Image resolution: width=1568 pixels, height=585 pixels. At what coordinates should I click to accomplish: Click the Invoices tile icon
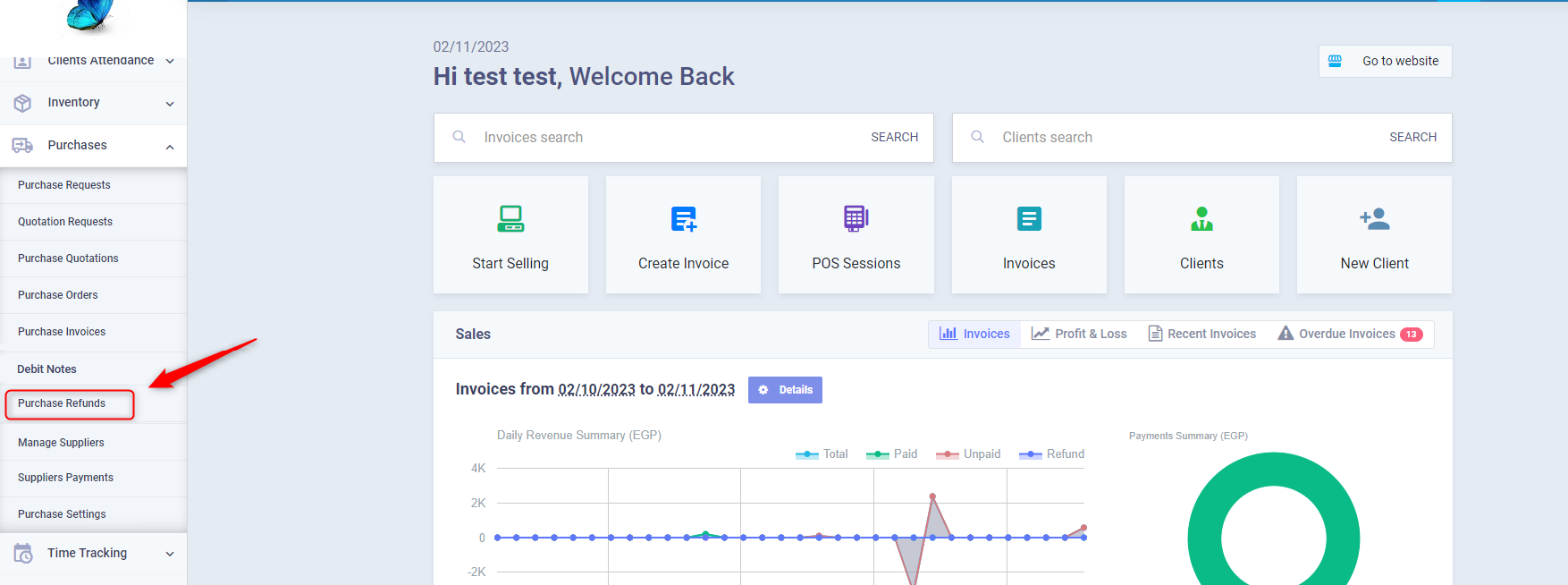(x=1029, y=219)
